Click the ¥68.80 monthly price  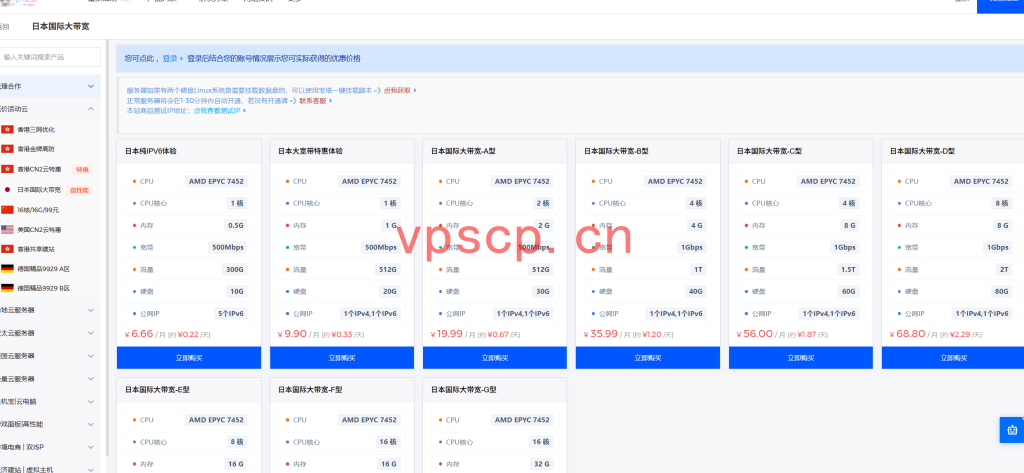point(907,334)
